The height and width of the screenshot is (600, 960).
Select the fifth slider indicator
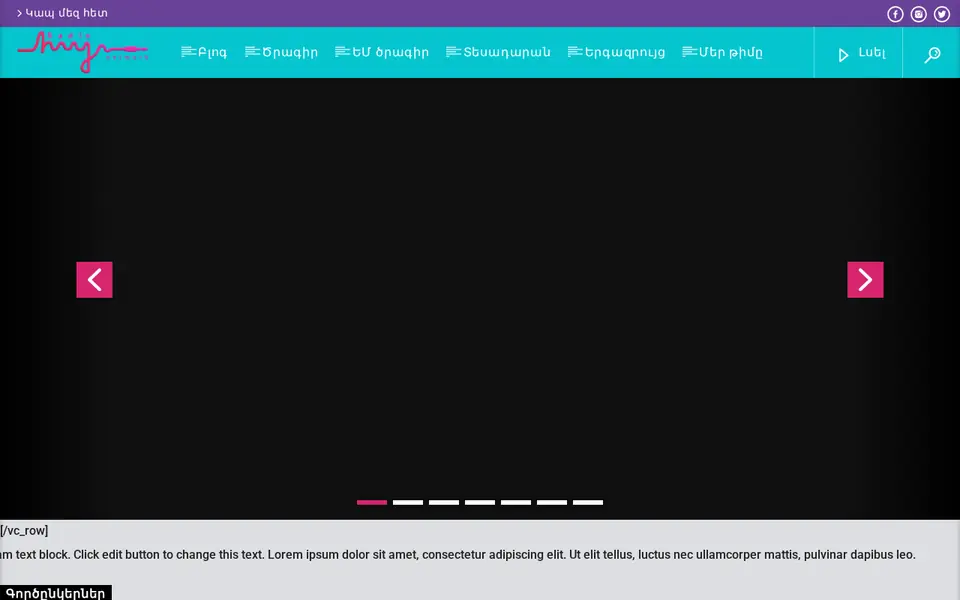pos(516,503)
